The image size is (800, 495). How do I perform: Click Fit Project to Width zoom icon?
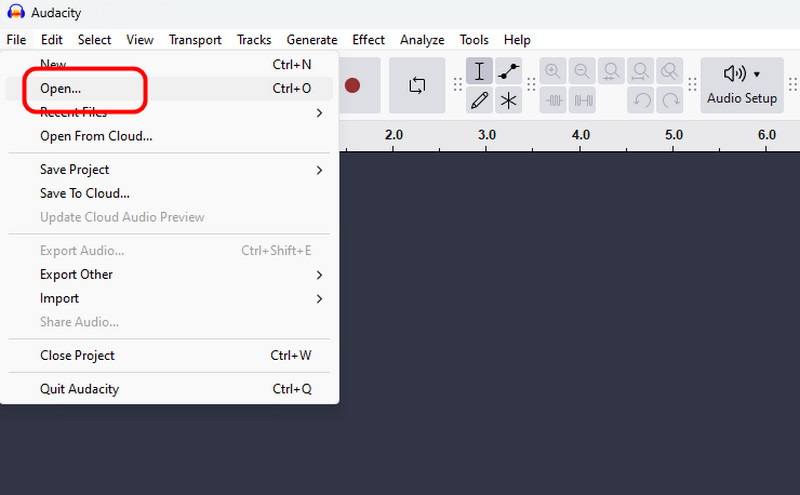click(x=640, y=71)
